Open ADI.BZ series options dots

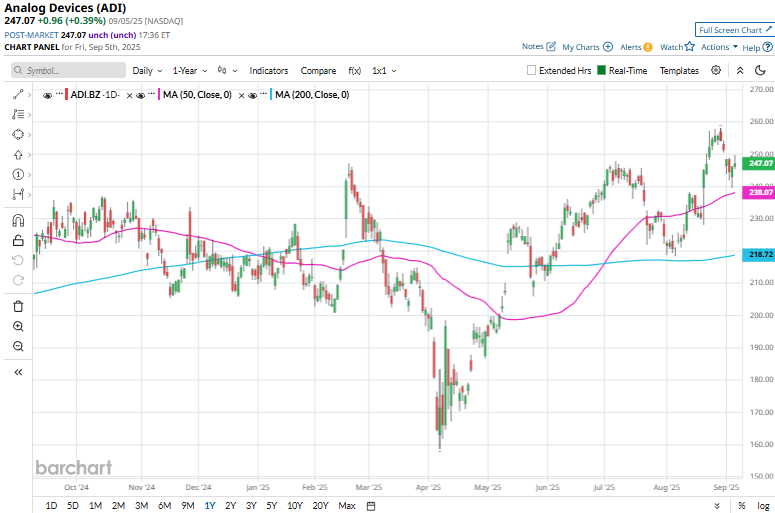tap(59, 94)
